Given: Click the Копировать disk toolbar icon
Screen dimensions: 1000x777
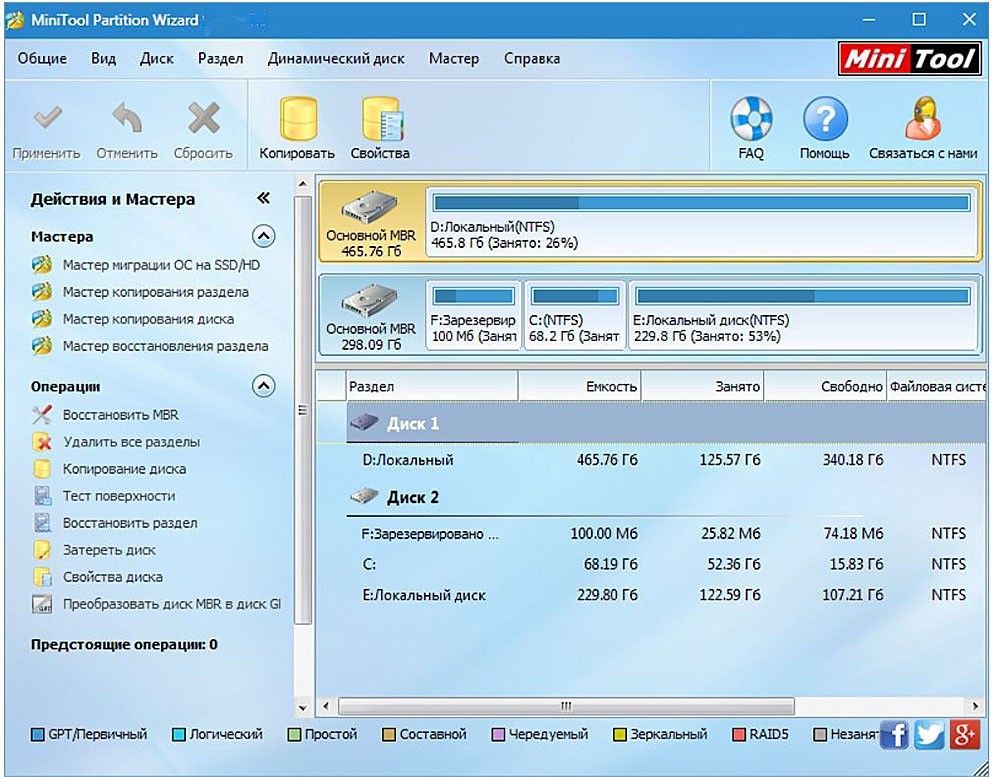Looking at the screenshot, I should point(297,119).
